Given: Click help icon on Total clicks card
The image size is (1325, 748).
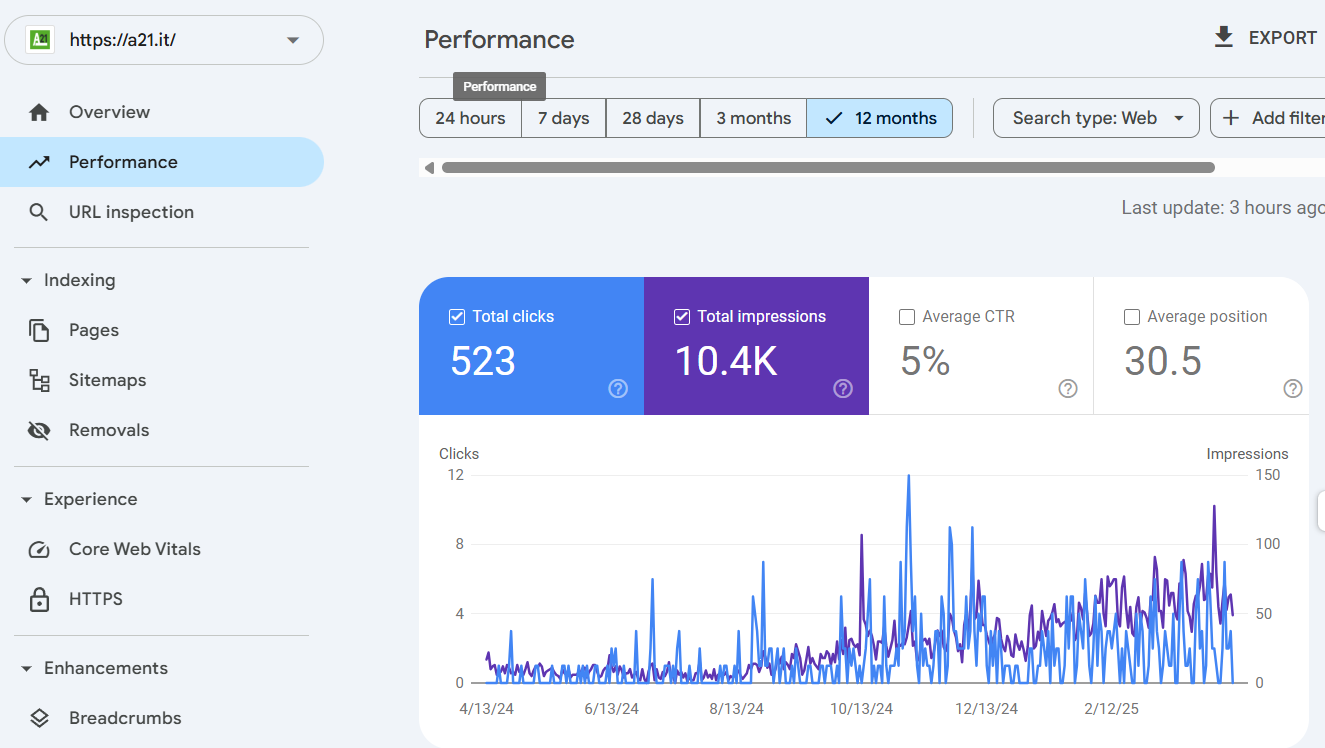Looking at the screenshot, I should pyautogui.click(x=618, y=389).
